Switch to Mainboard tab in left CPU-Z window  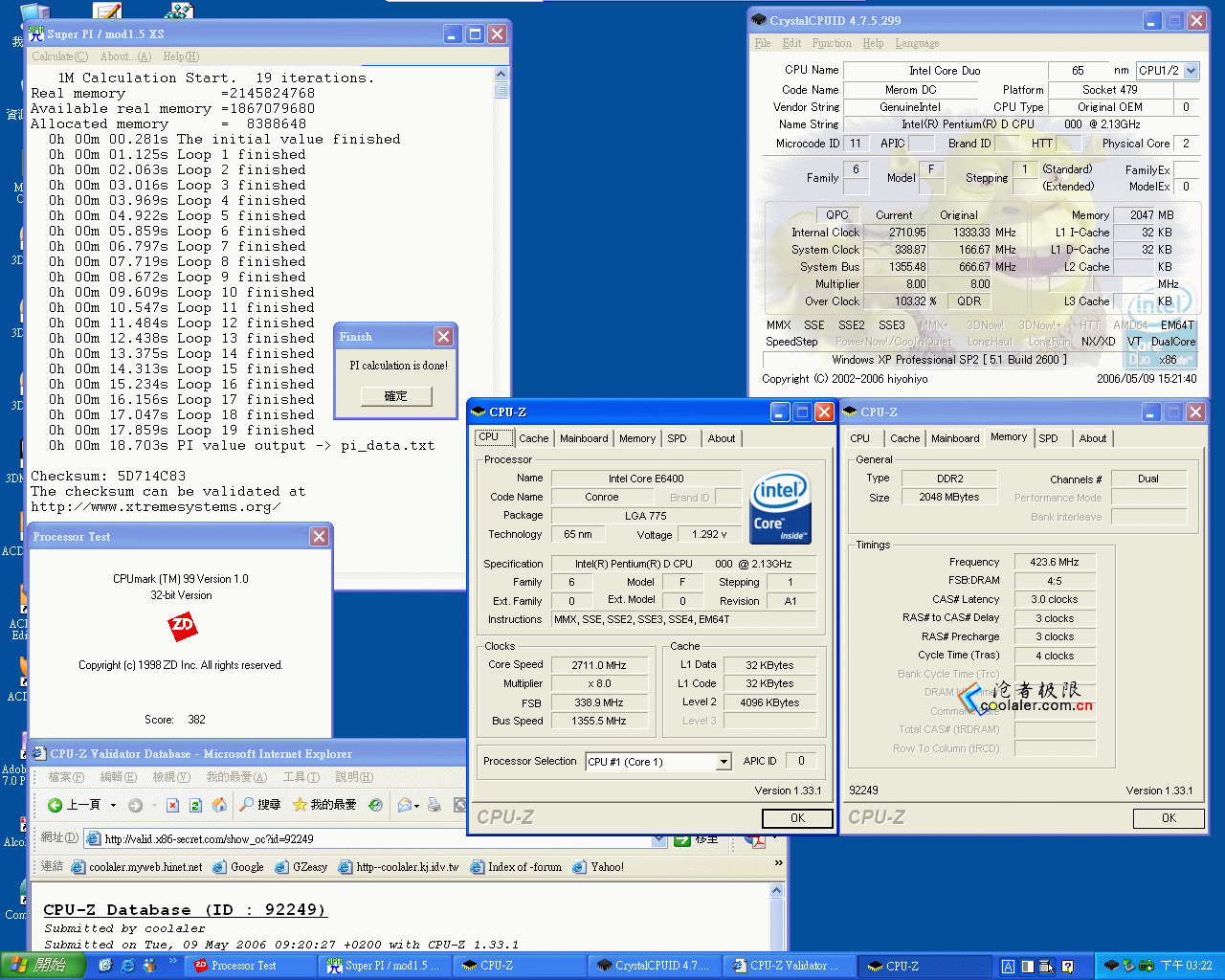(584, 438)
